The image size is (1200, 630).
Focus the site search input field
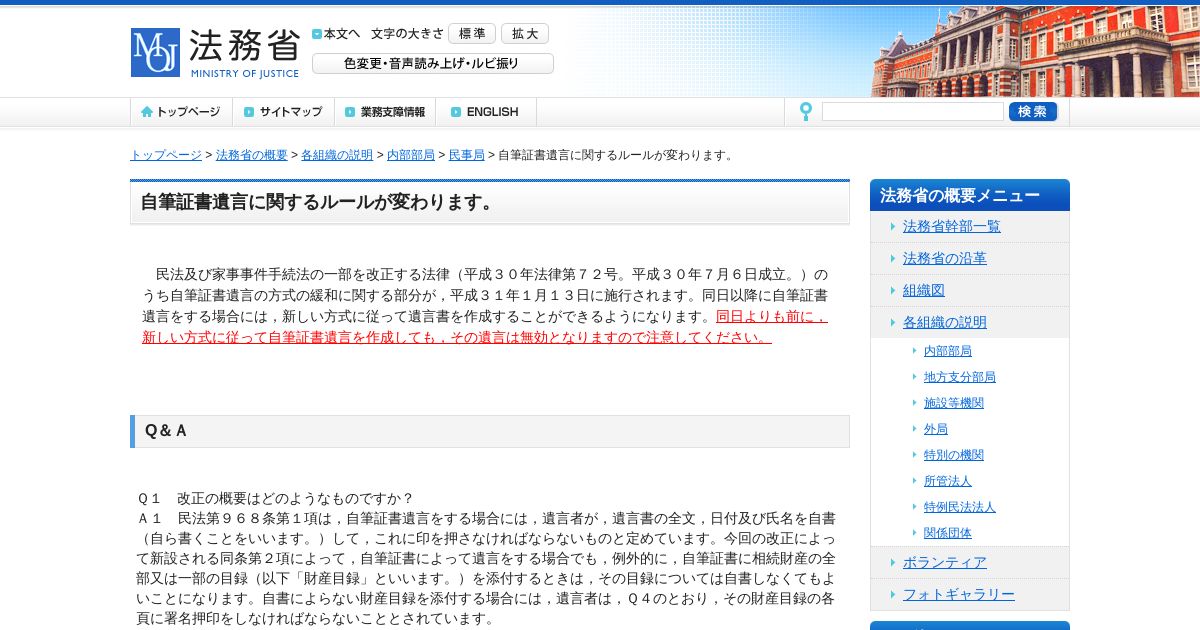click(913, 112)
